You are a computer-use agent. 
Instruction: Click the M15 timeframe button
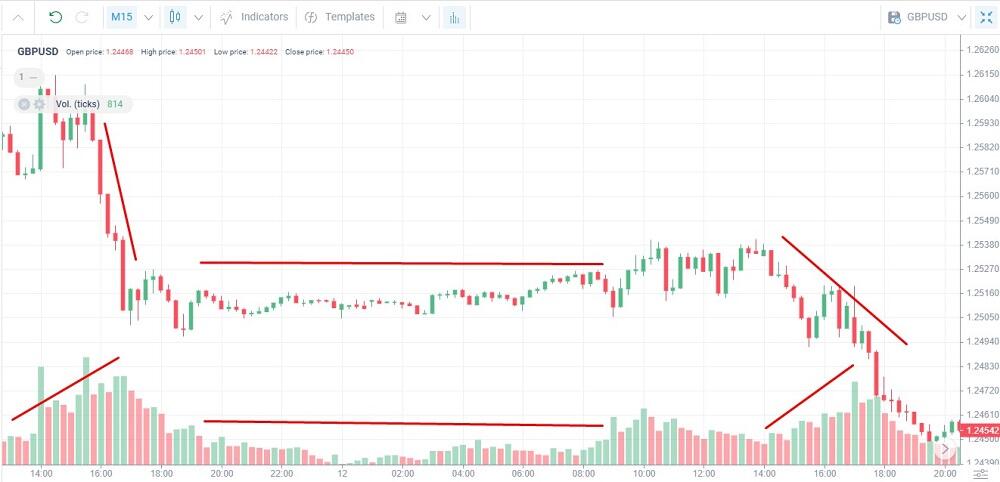point(121,17)
